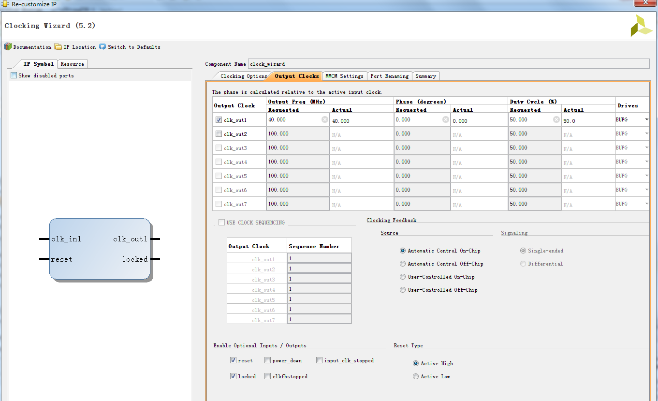This screenshot has width=658, height=401.
Task: Open the Port Renaming tab
Action: pyautogui.click(x=389, y=76)
